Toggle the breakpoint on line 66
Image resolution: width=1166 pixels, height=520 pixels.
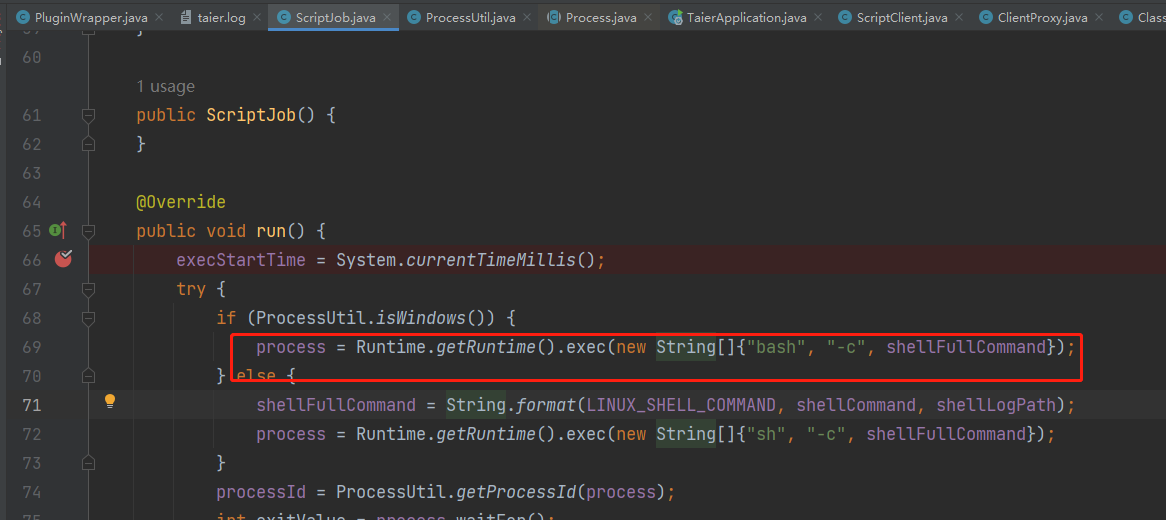tap(63, 259)
